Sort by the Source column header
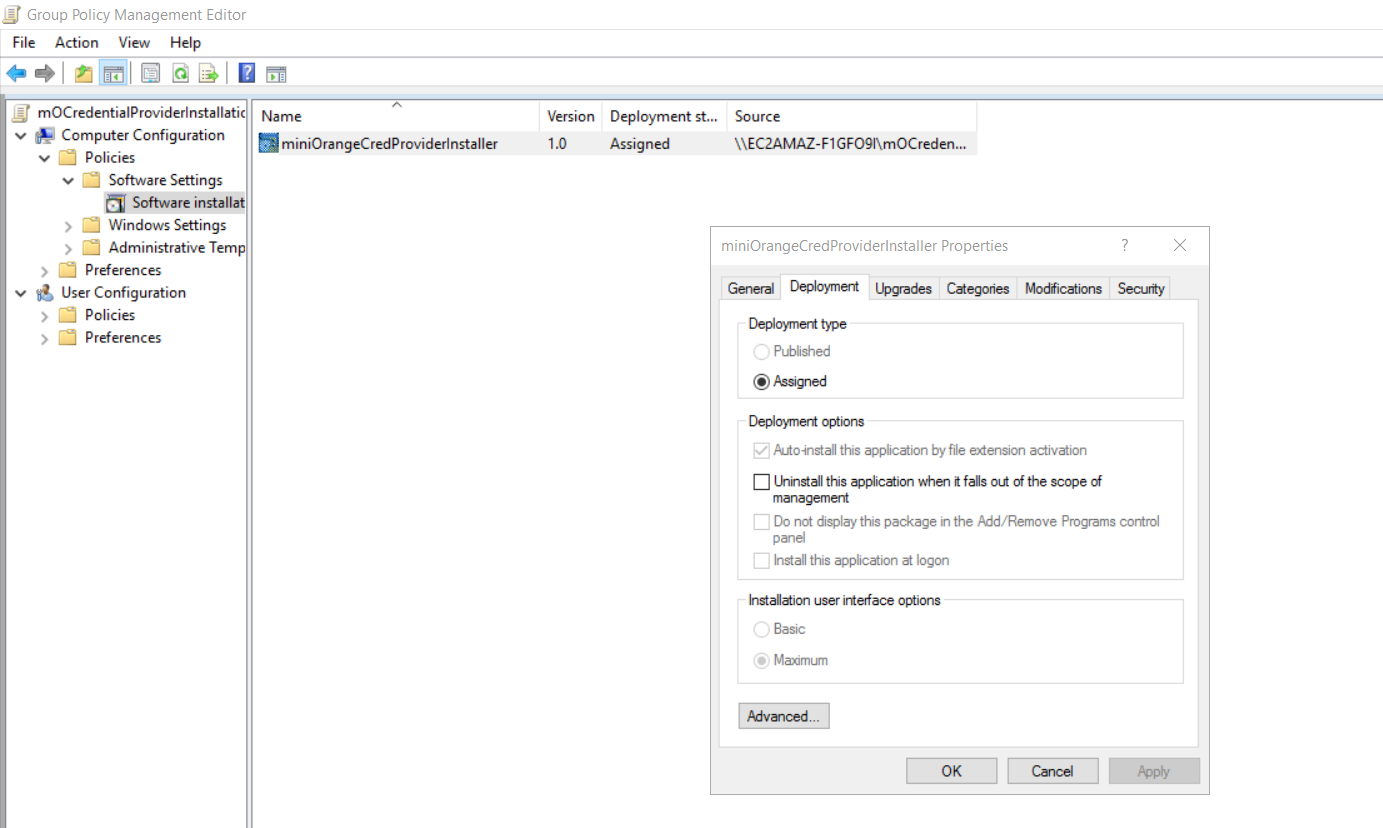The width and height of the screenshot is (1383, 828). pos(852,116)
